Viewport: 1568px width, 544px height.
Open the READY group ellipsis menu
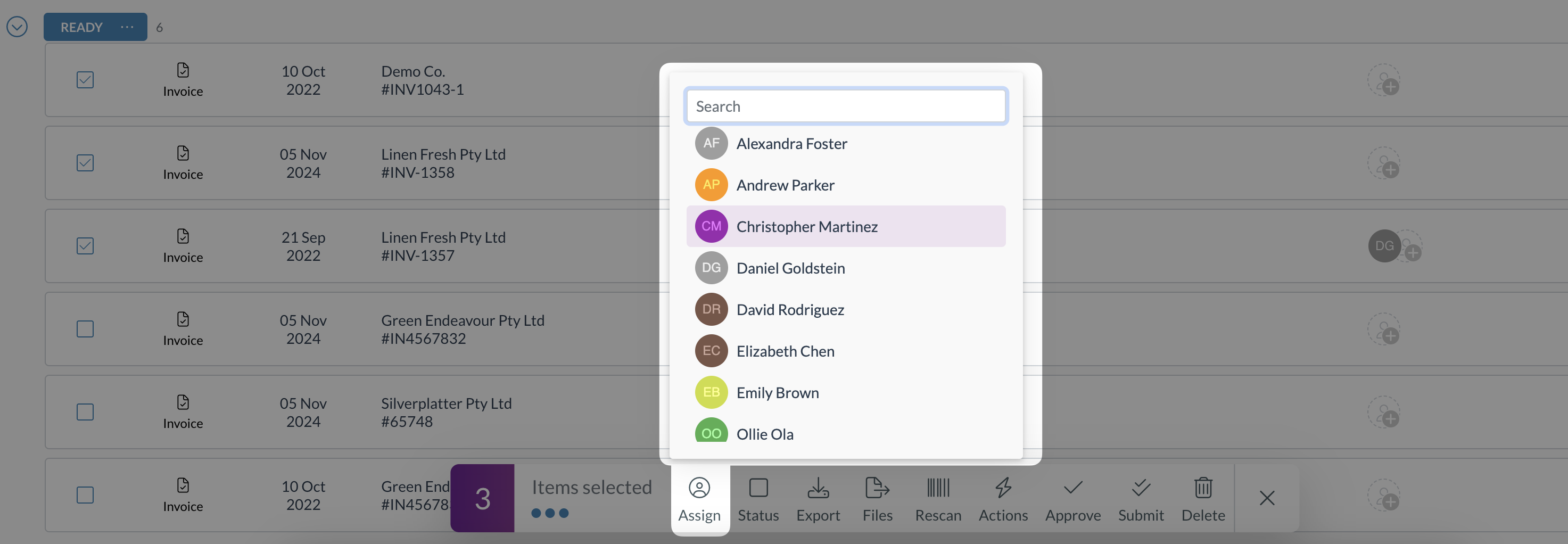tap(127, 27)
